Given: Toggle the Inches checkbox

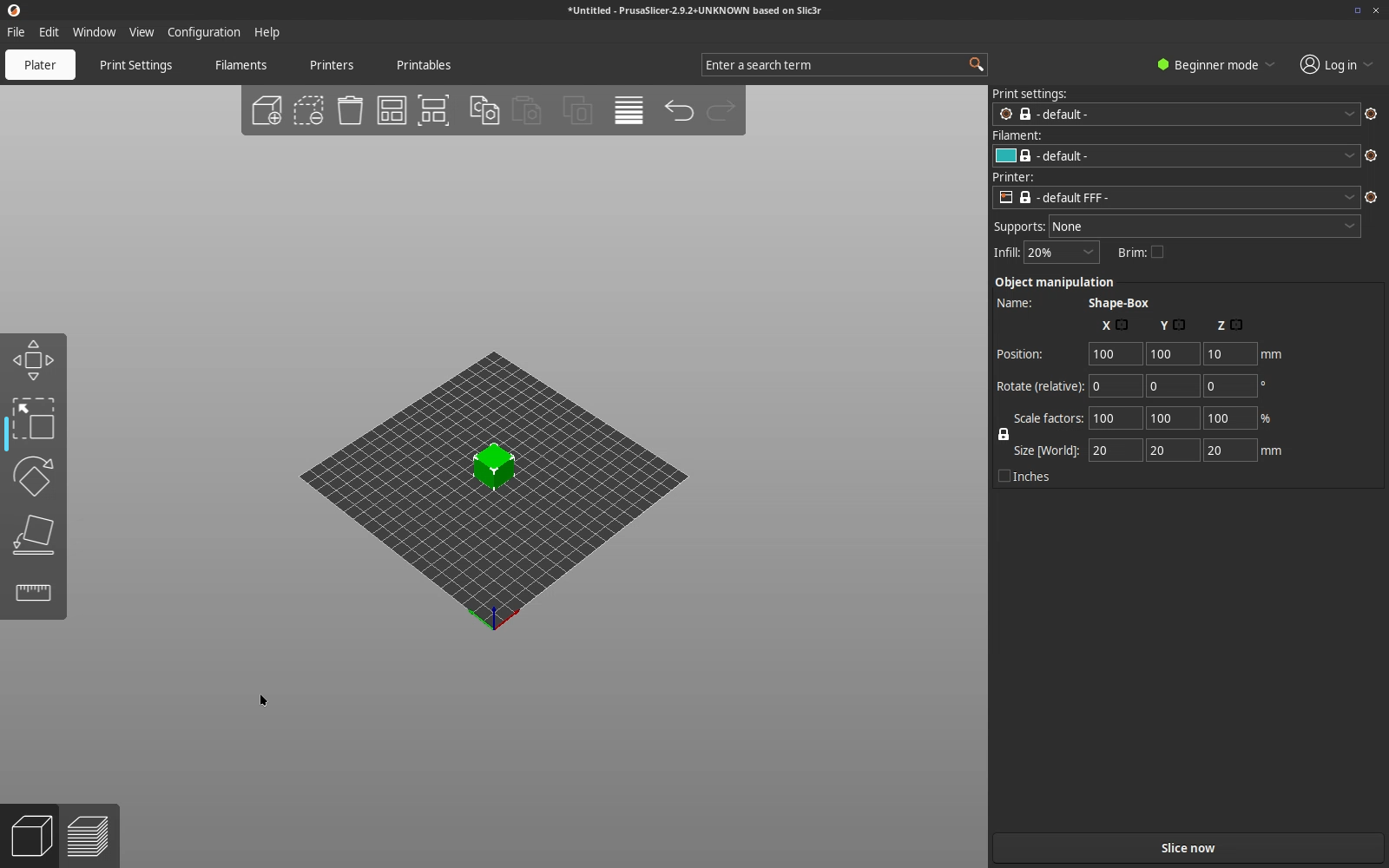Looking at the screenshot, I should coord(1004,476).
